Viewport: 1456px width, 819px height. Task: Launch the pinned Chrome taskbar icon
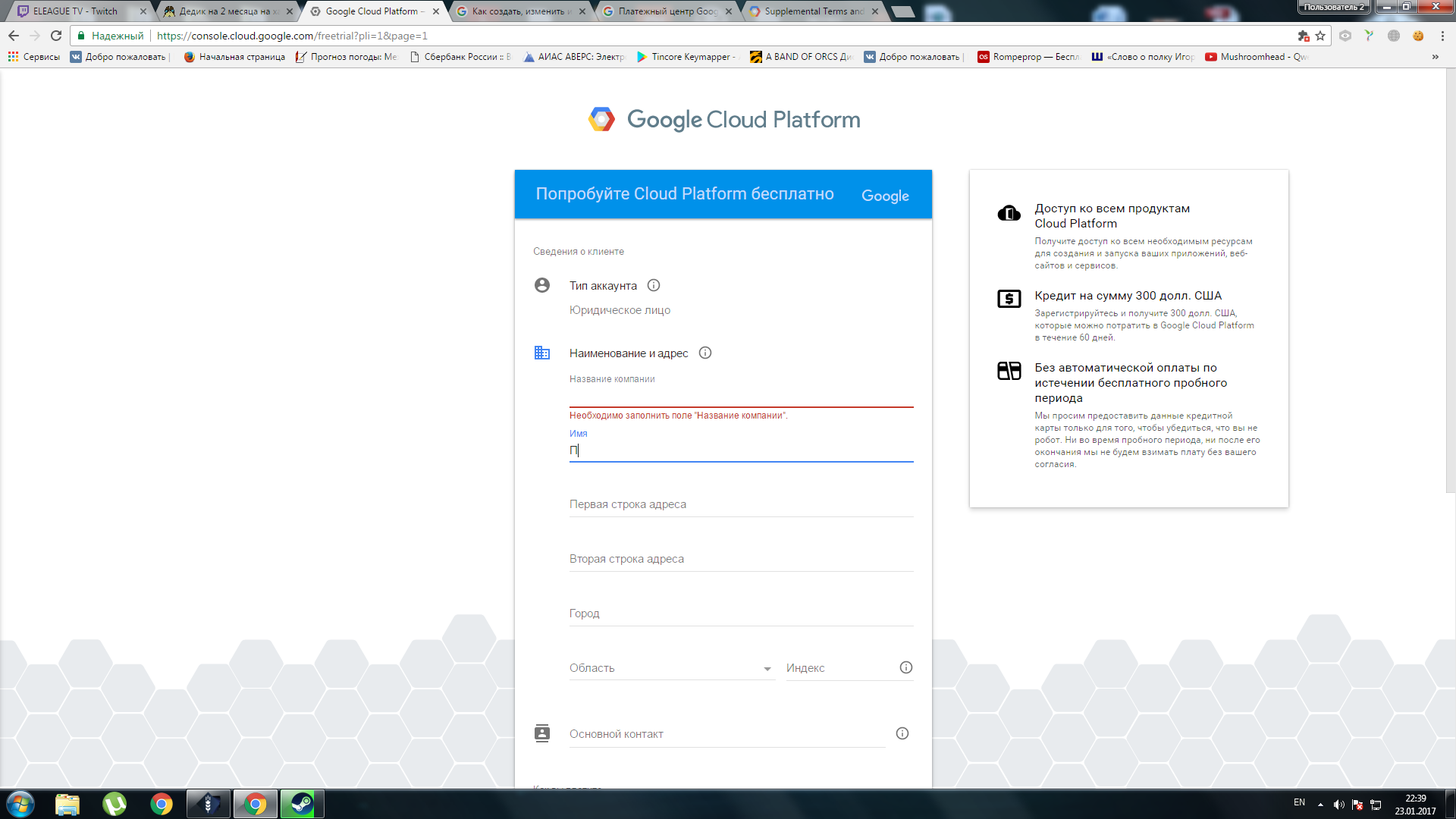[x=162, y=804]
